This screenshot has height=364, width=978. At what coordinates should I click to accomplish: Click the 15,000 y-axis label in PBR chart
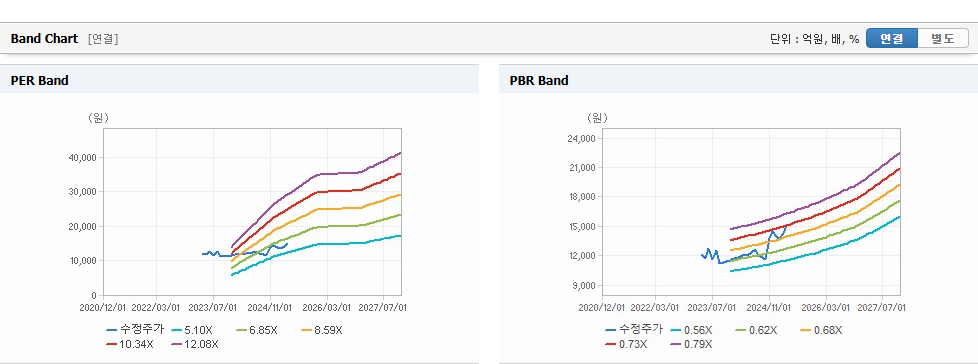pos(581,226)
